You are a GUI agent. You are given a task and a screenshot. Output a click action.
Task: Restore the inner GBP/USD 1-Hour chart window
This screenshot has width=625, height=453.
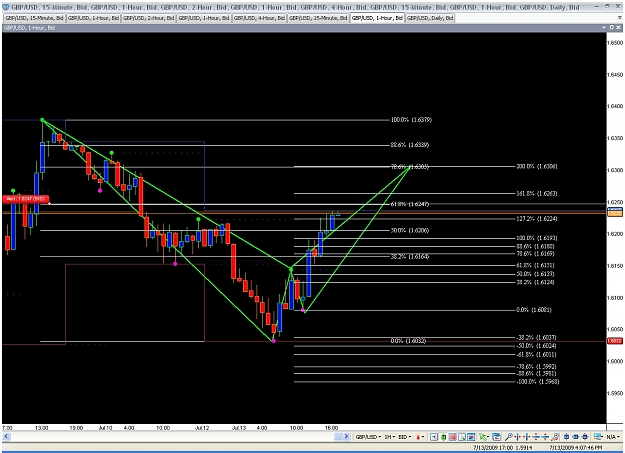(x=612, y=28)
